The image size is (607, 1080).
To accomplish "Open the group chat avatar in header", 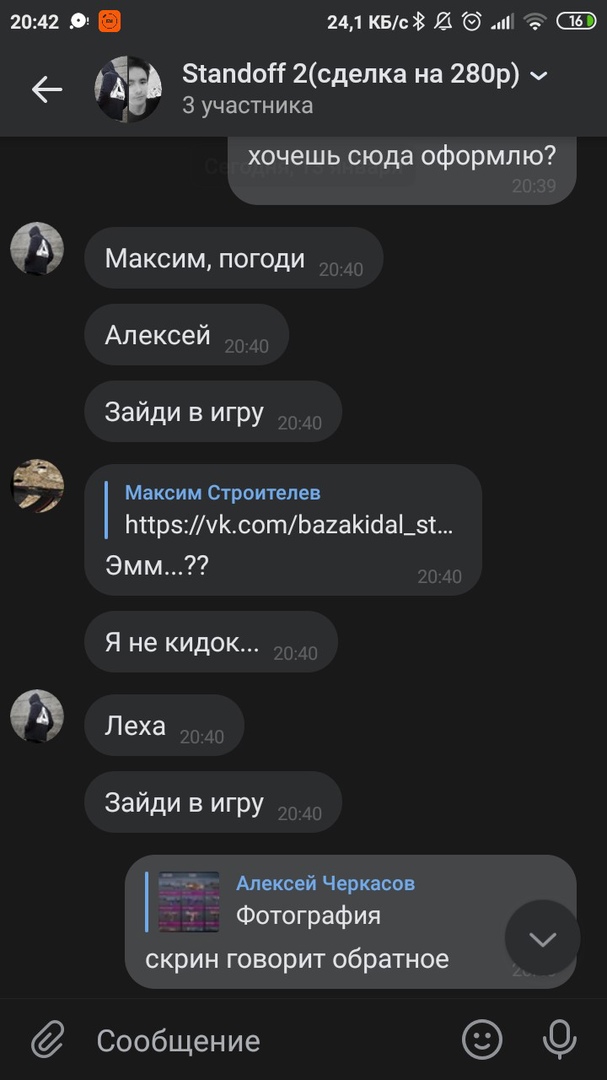I will 128,90.
